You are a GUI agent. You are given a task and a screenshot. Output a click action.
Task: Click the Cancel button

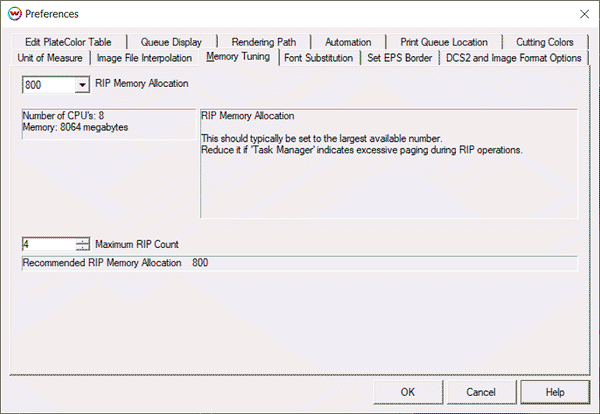point(481,391)
